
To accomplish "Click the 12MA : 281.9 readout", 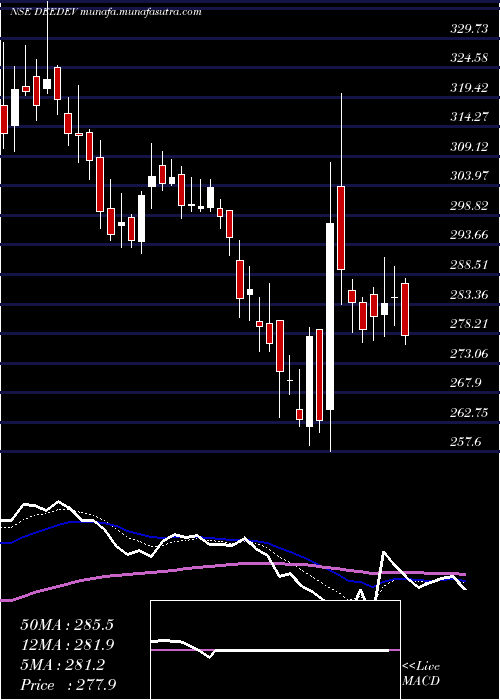I will (67, 645).
